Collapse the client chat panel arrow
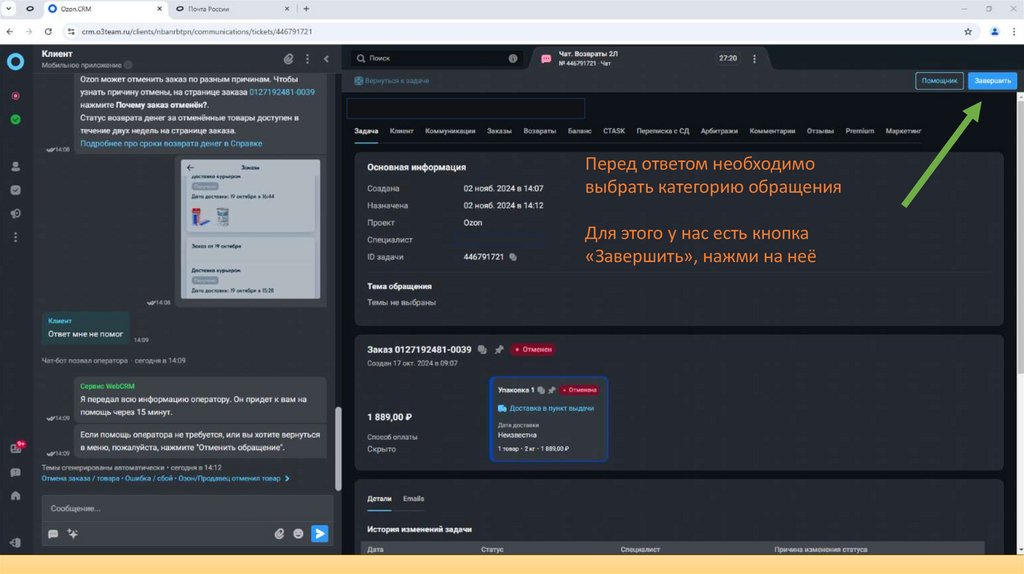The width and height of the screenshot is (1024, 574). [326, 59]
